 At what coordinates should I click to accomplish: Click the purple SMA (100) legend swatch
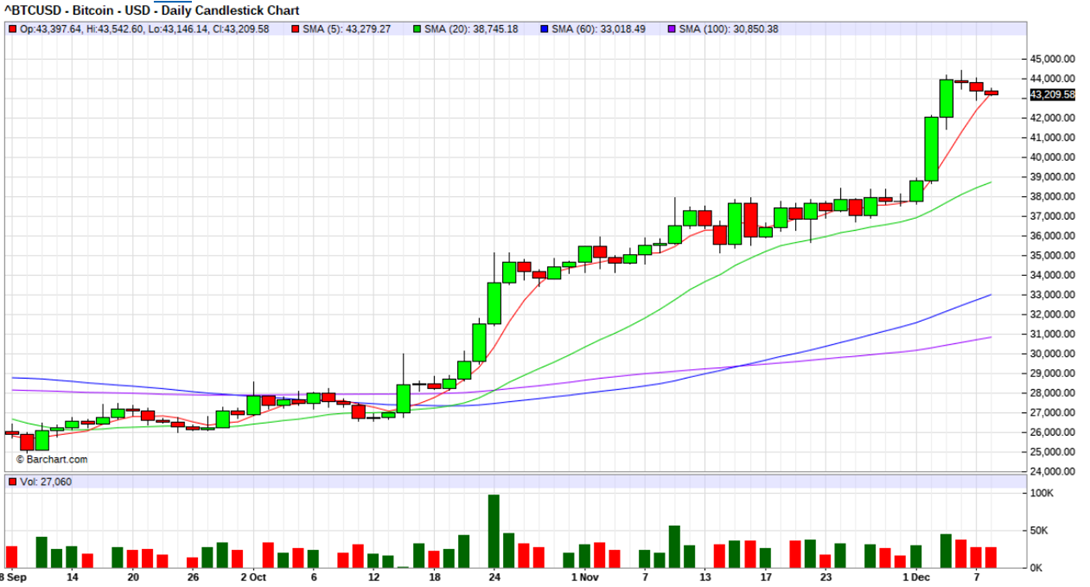click(x=672, y=29)
